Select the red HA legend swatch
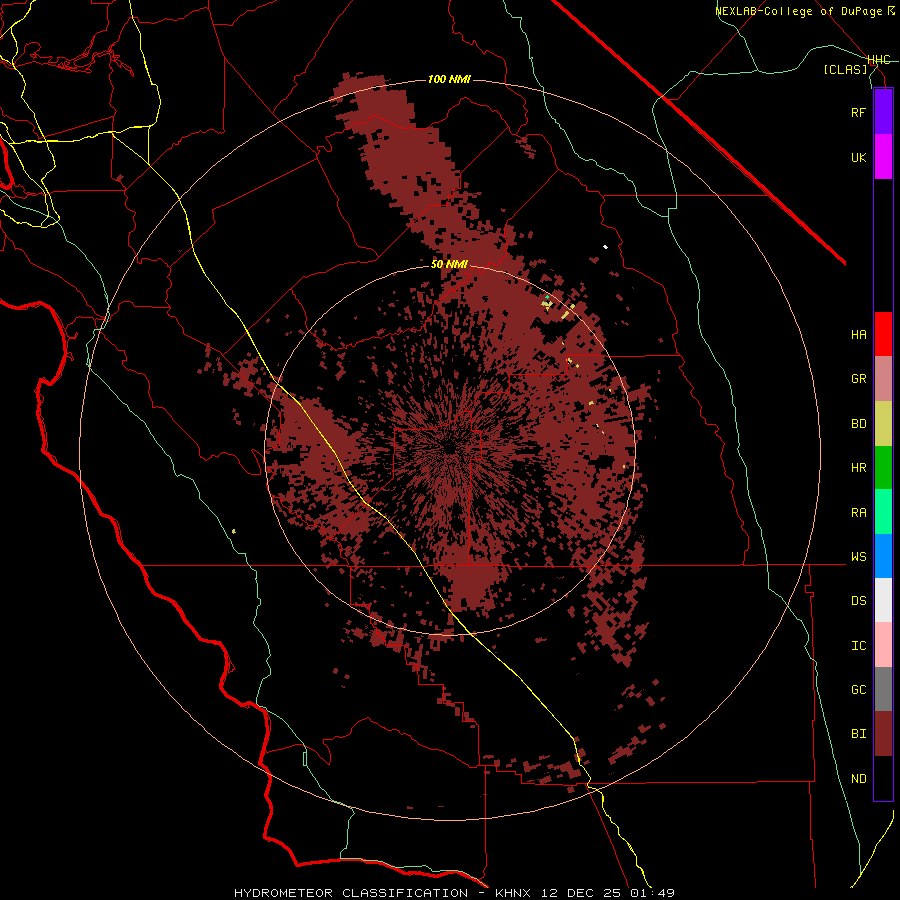Screen dimensions: 900x900 (x=883, y=334)
